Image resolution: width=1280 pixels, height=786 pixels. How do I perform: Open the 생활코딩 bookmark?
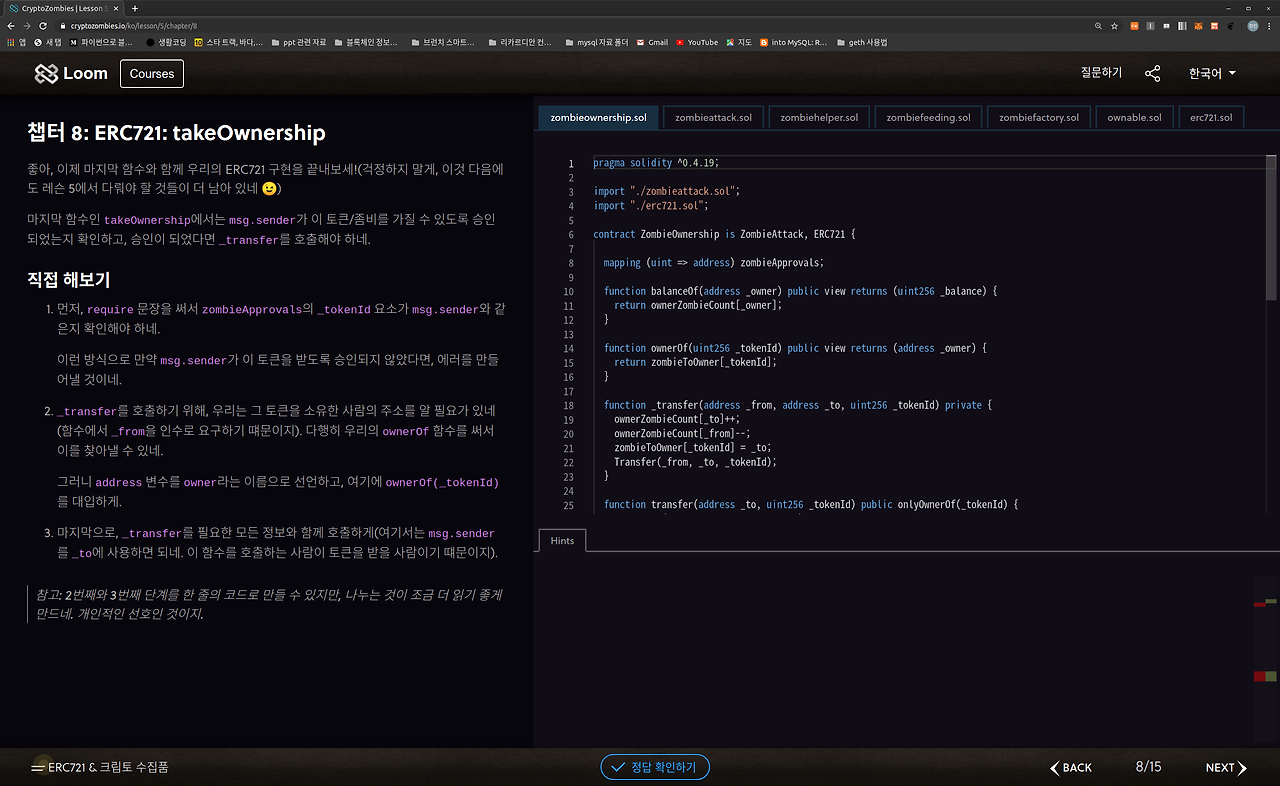coord(166,42)
